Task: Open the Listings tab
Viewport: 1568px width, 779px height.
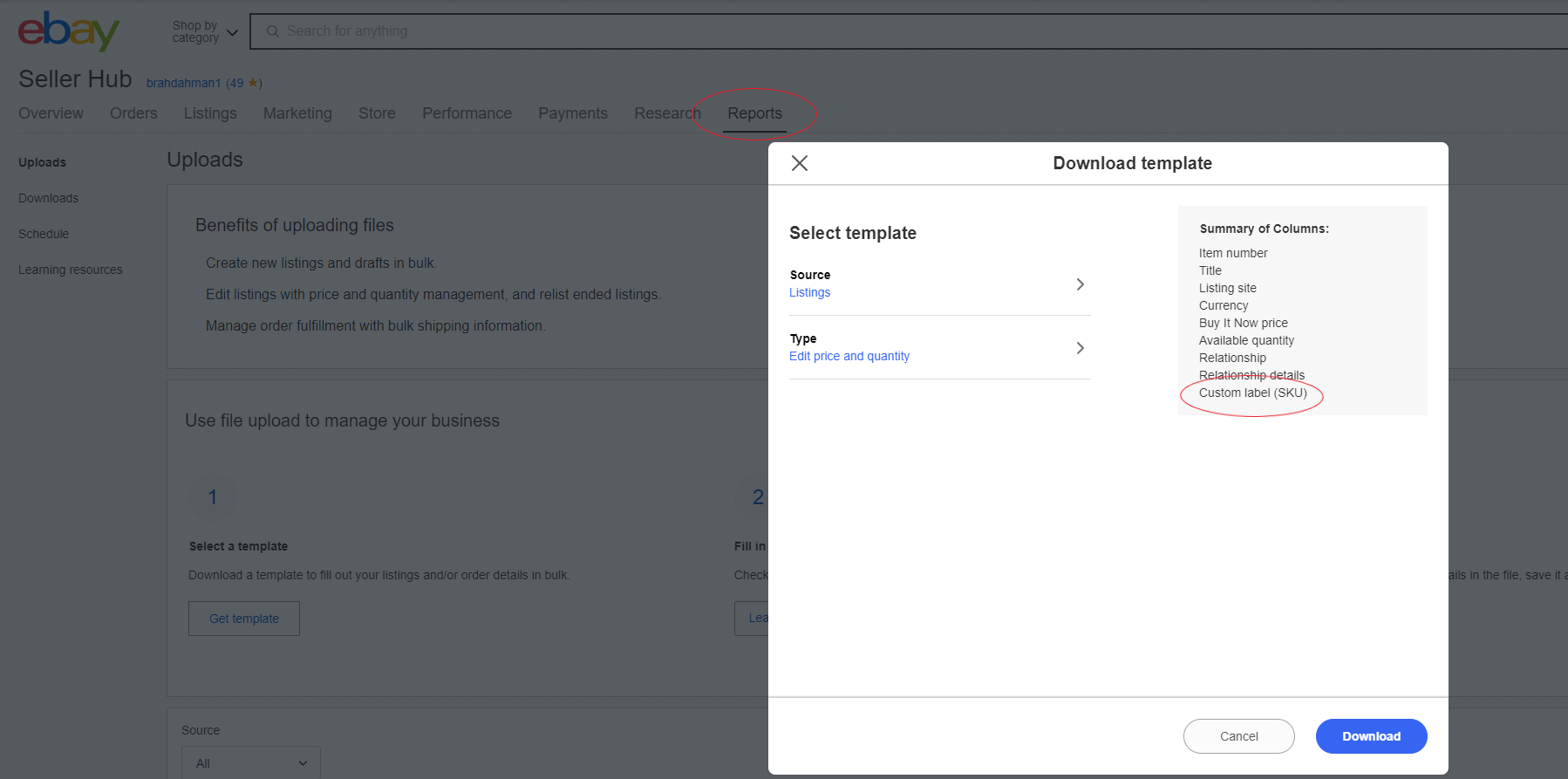Action: [210, 113]
